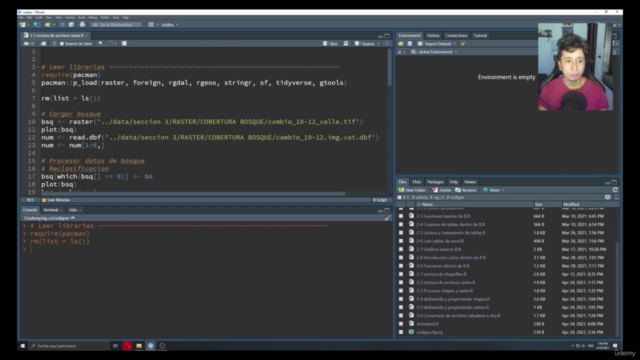The image size is (640, 360).
Task: Click the workspace panes grid icon
Action: coord(151,25)
